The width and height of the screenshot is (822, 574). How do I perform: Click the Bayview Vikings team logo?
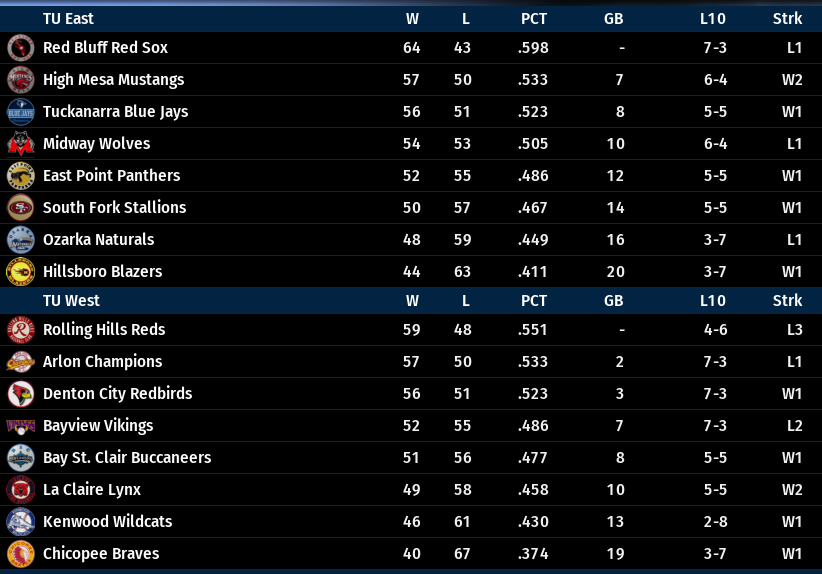coord(20,426)
